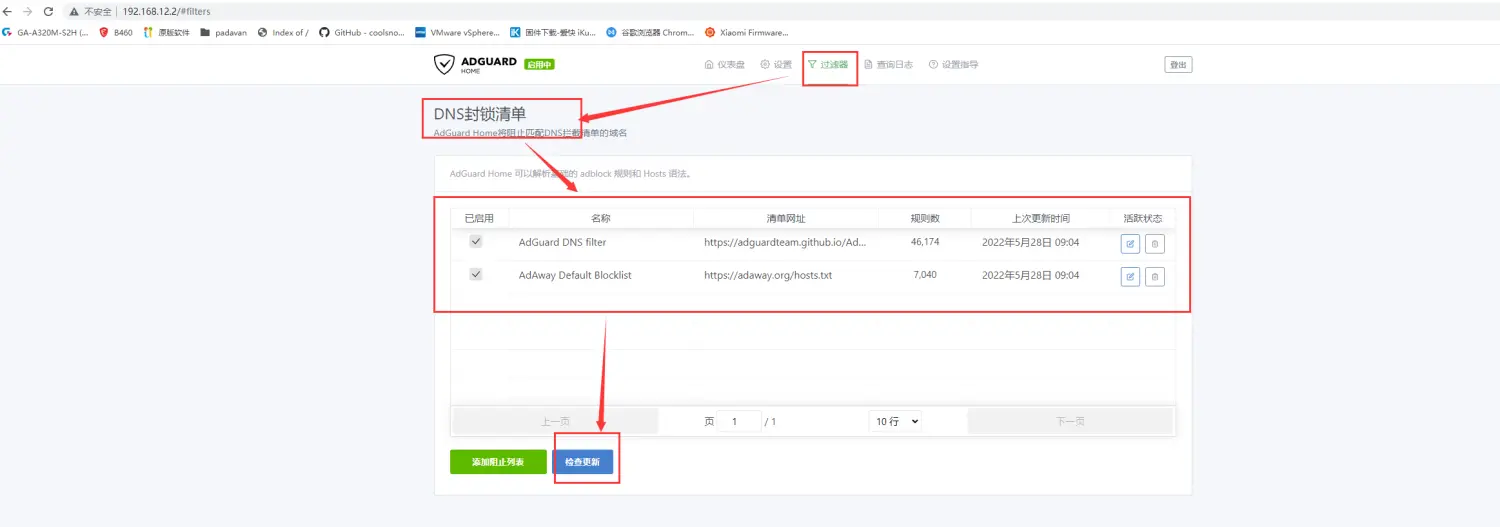The width and height of the screenshot is (1500, 527).
Task: Click the browser back arrow
Action: pyautogui.click(x=9, y=11)
